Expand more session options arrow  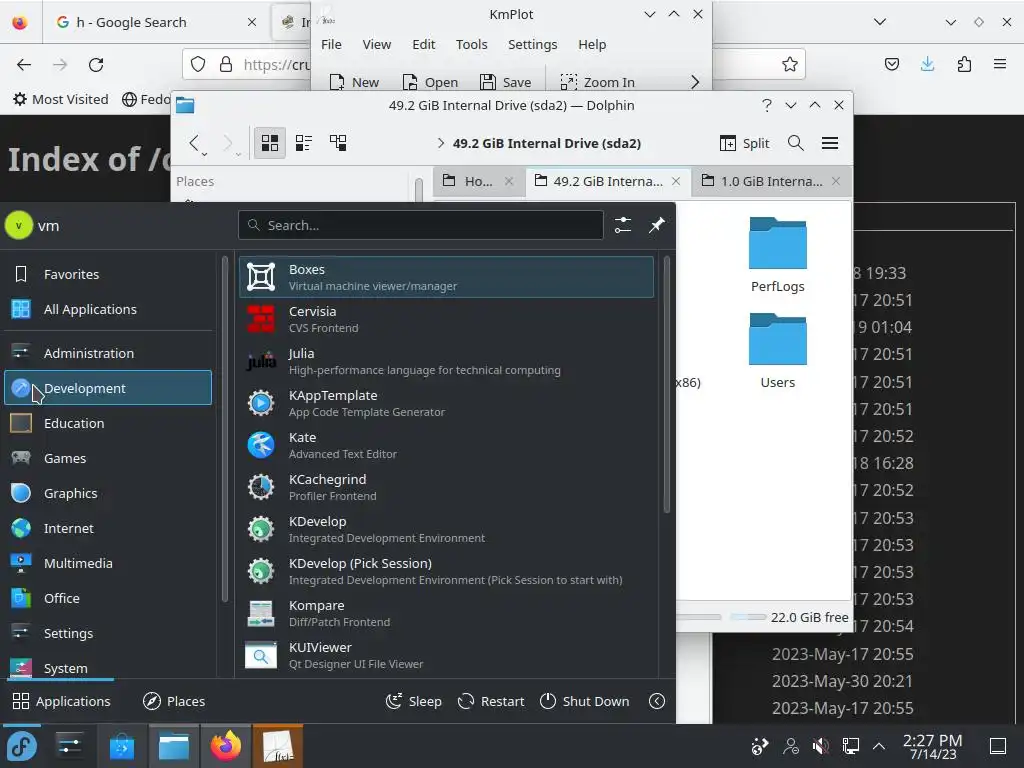[x=657, y=701]
